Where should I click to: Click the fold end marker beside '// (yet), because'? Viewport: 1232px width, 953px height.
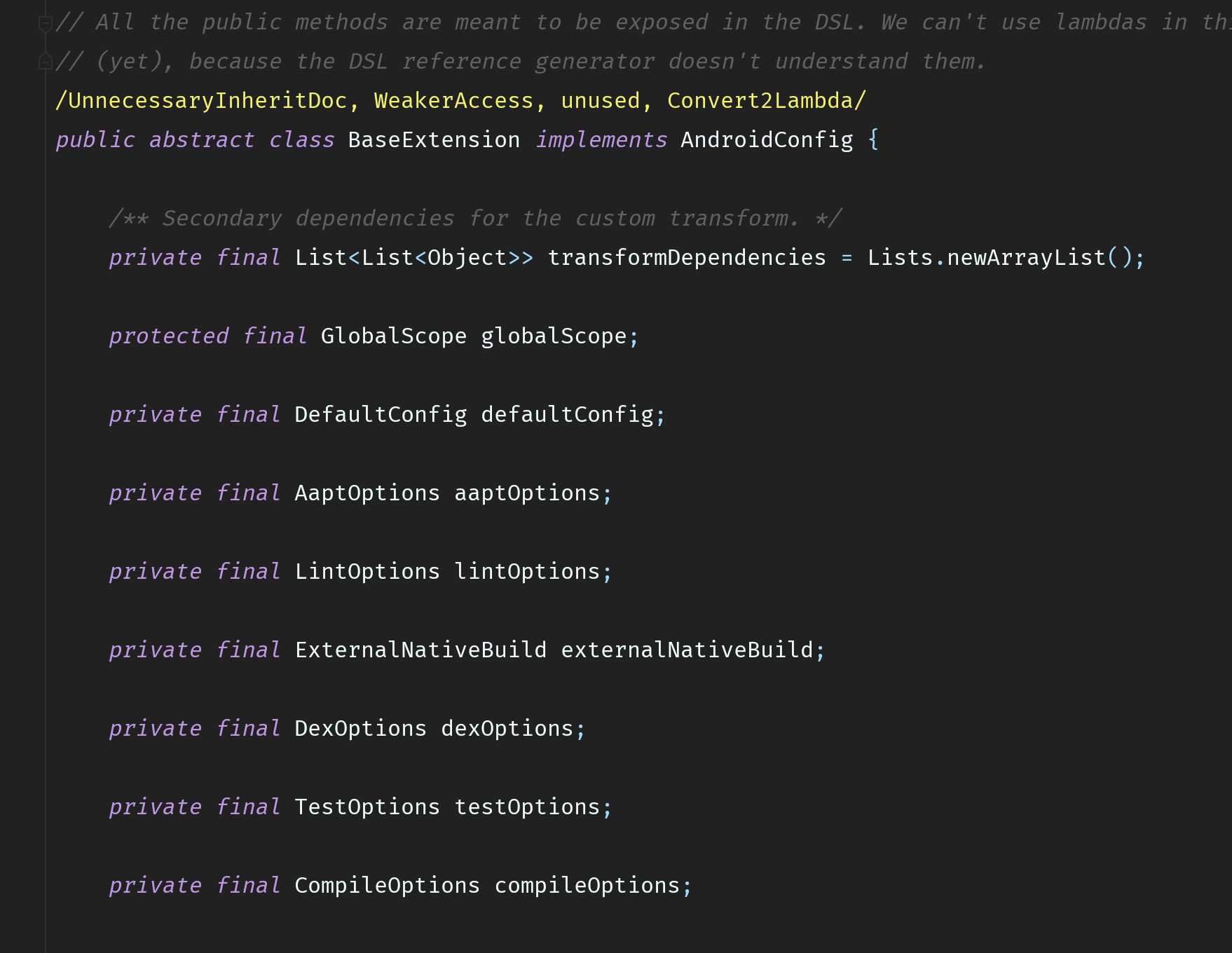pos(45,62)
